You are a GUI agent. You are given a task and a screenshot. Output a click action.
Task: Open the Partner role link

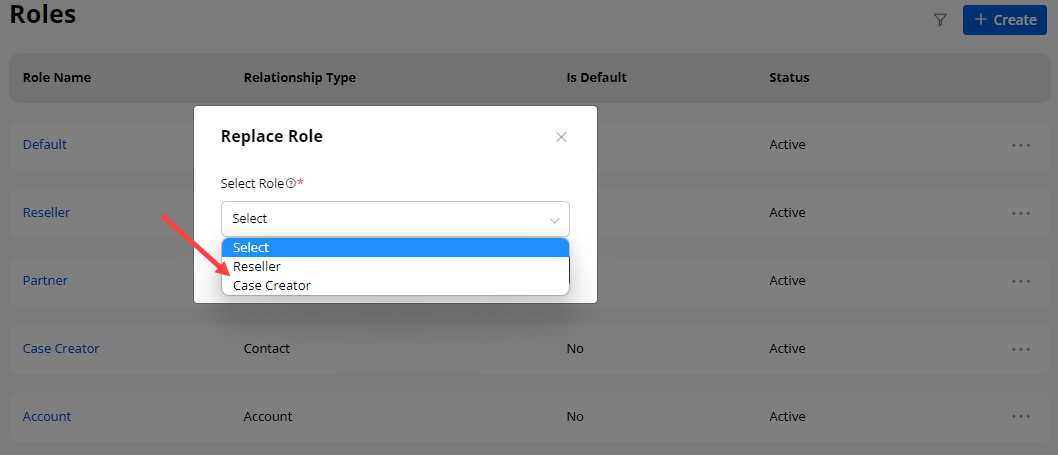click(45, 281)
